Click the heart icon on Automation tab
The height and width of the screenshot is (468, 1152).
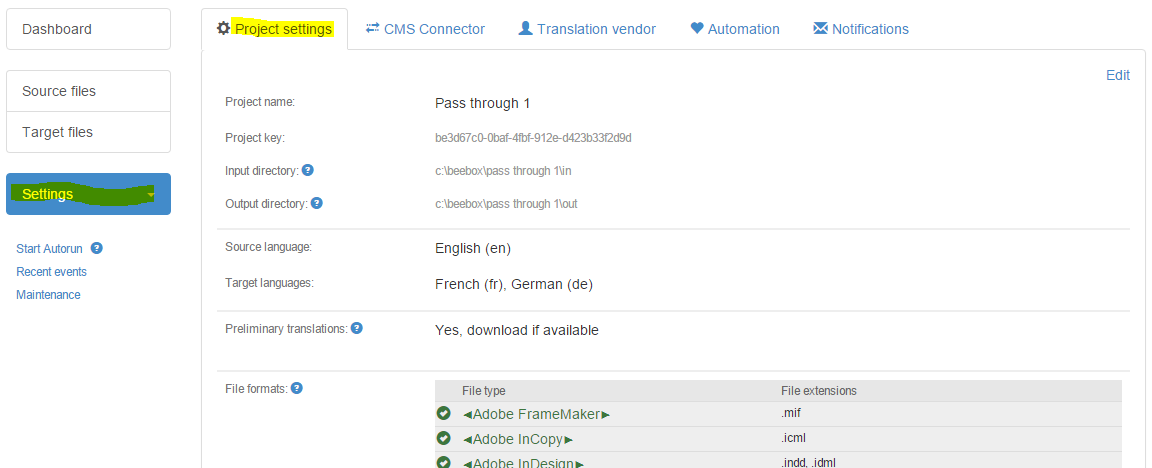click(697, 29)
